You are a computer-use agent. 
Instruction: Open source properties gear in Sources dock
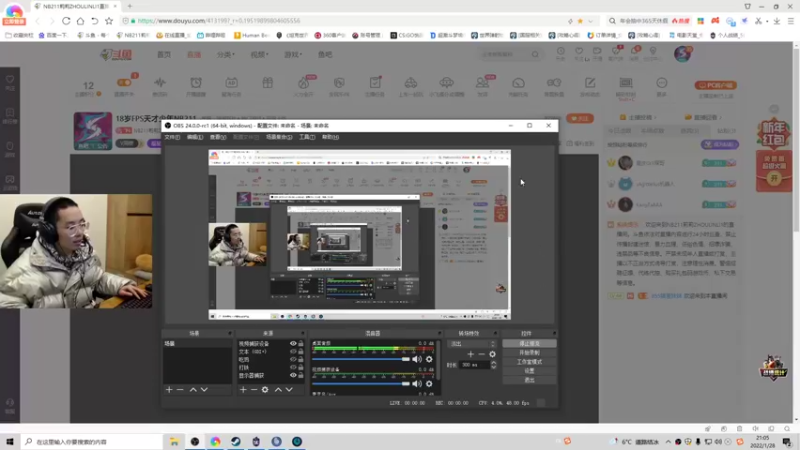coord(265,390)
